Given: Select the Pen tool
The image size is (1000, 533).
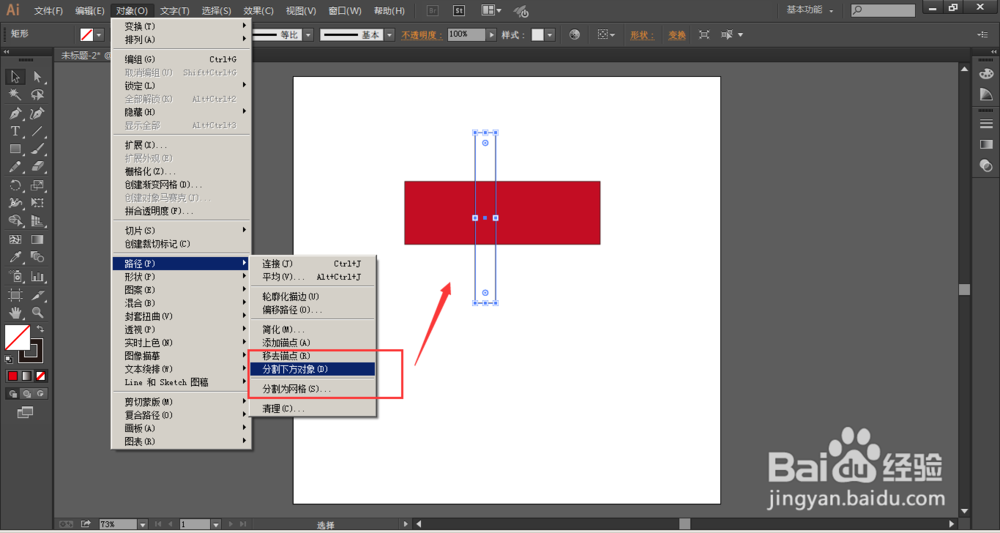Looking at the screenshot, I should (x=15, y=113).
